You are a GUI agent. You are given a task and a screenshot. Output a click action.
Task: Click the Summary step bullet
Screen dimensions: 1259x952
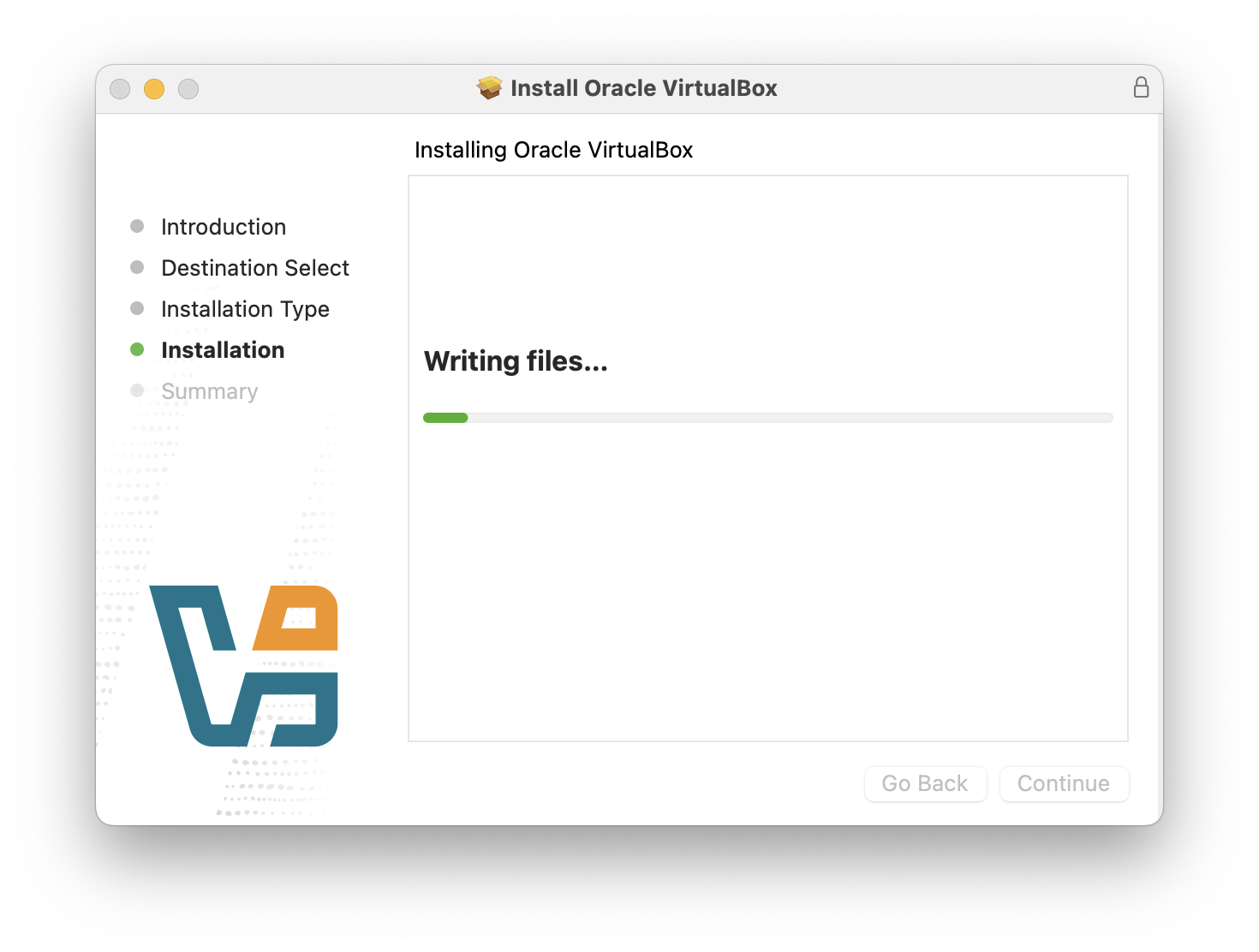[137, 390]
